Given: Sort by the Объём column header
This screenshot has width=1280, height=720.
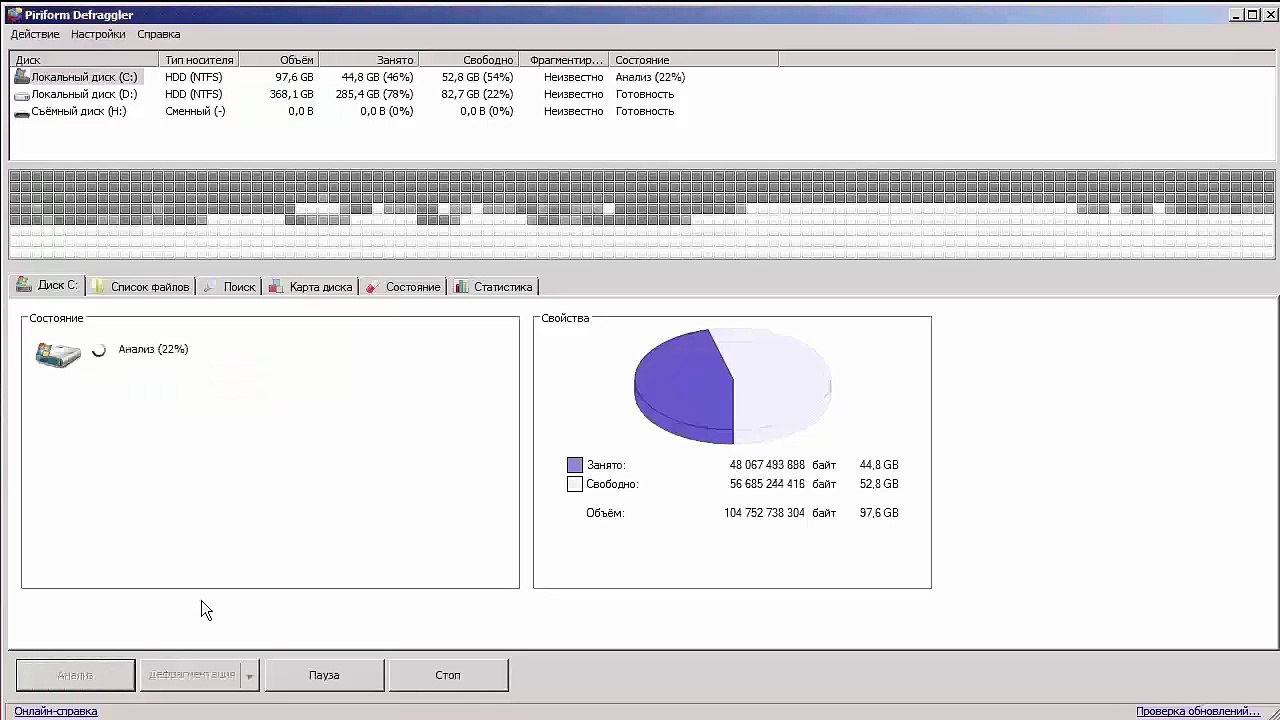Looking at the screenshot, I should [279, 60].
